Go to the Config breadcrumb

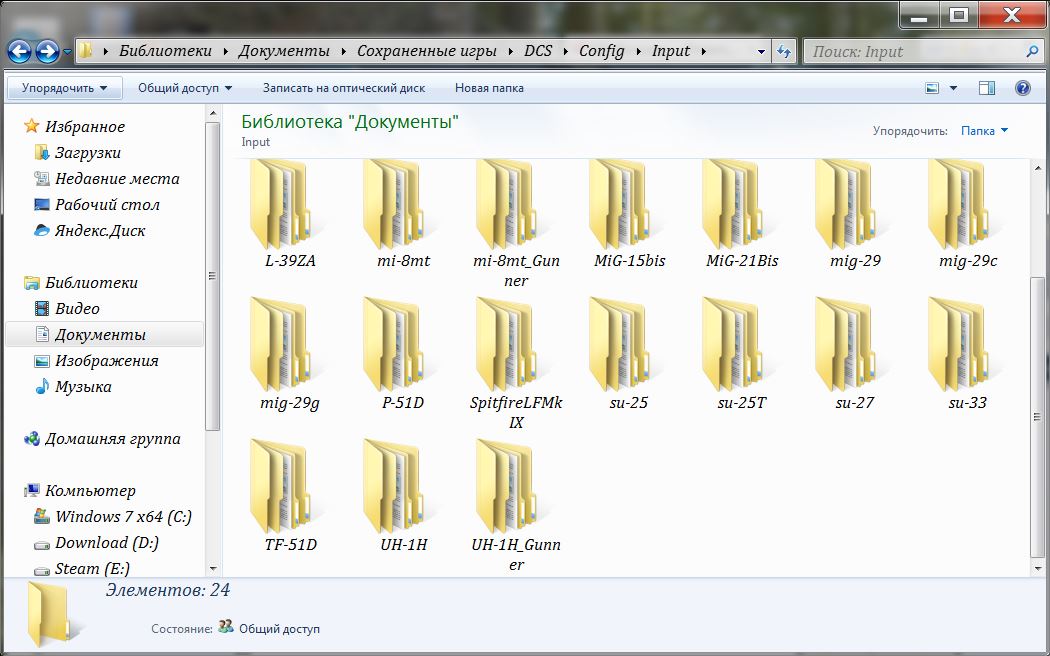[x=601, y=52]
